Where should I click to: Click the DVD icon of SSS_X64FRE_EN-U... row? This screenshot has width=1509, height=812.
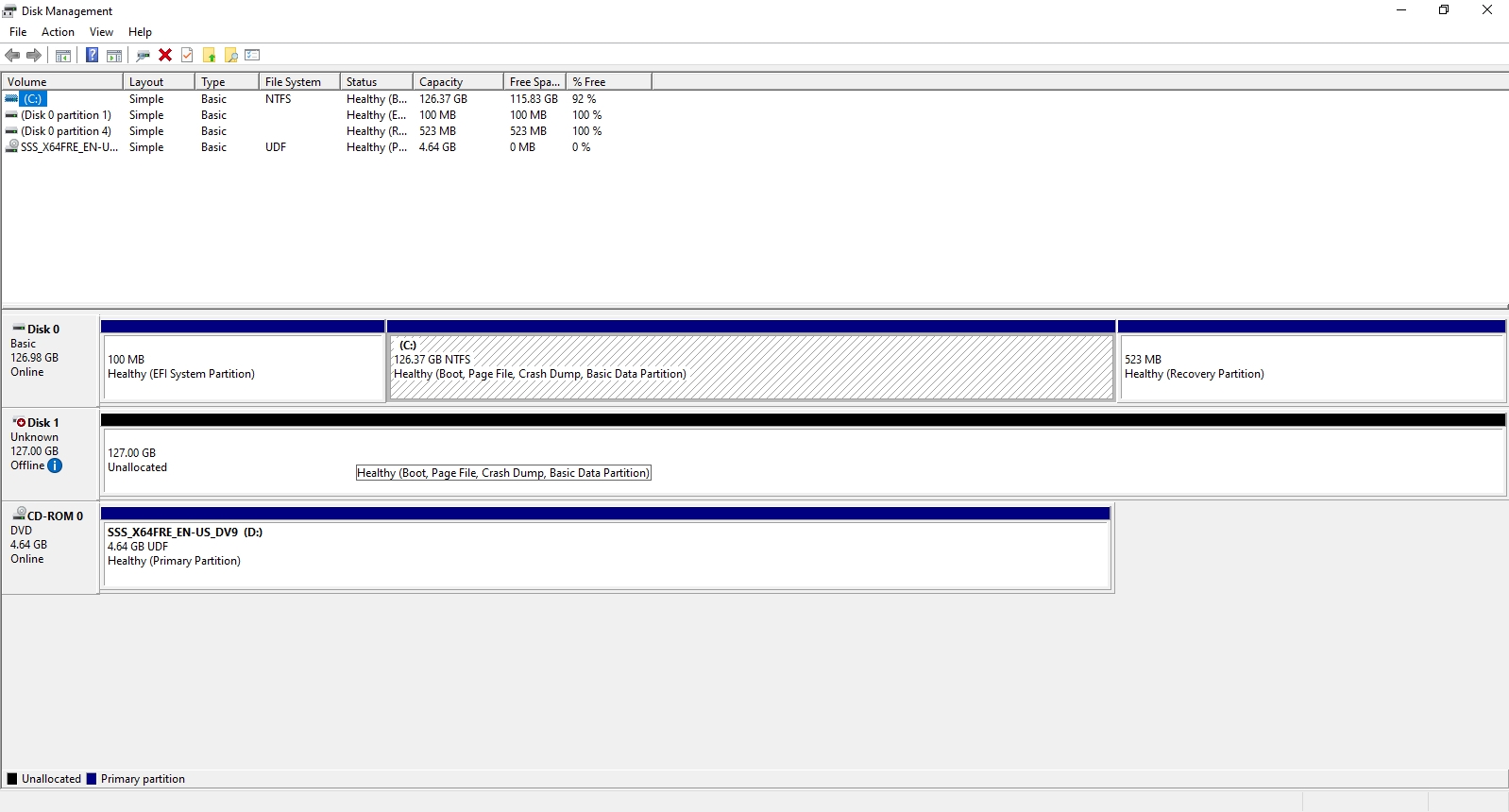pyautogui.click(x=11, y=146)
